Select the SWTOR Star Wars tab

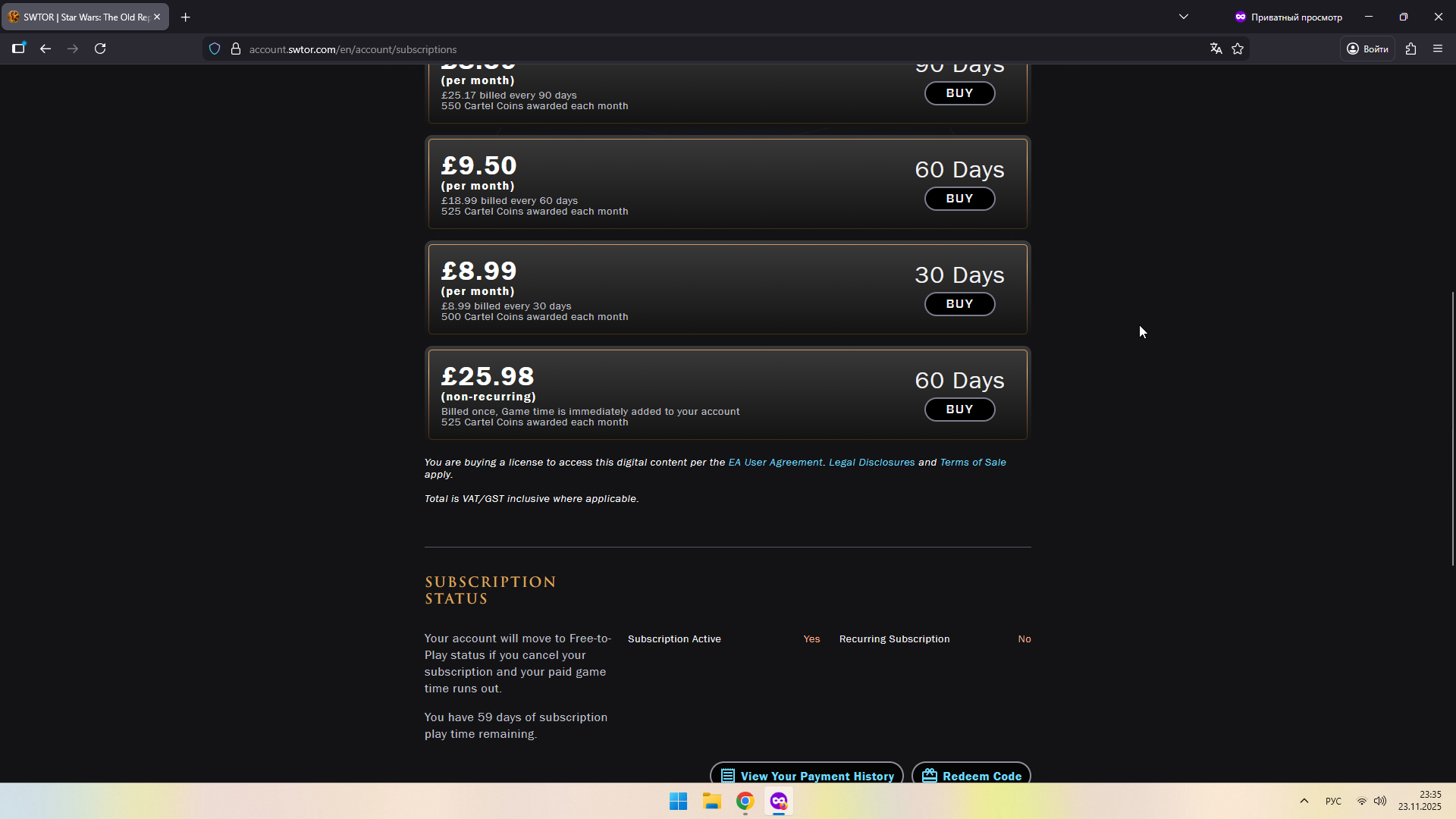click(80, 17)
